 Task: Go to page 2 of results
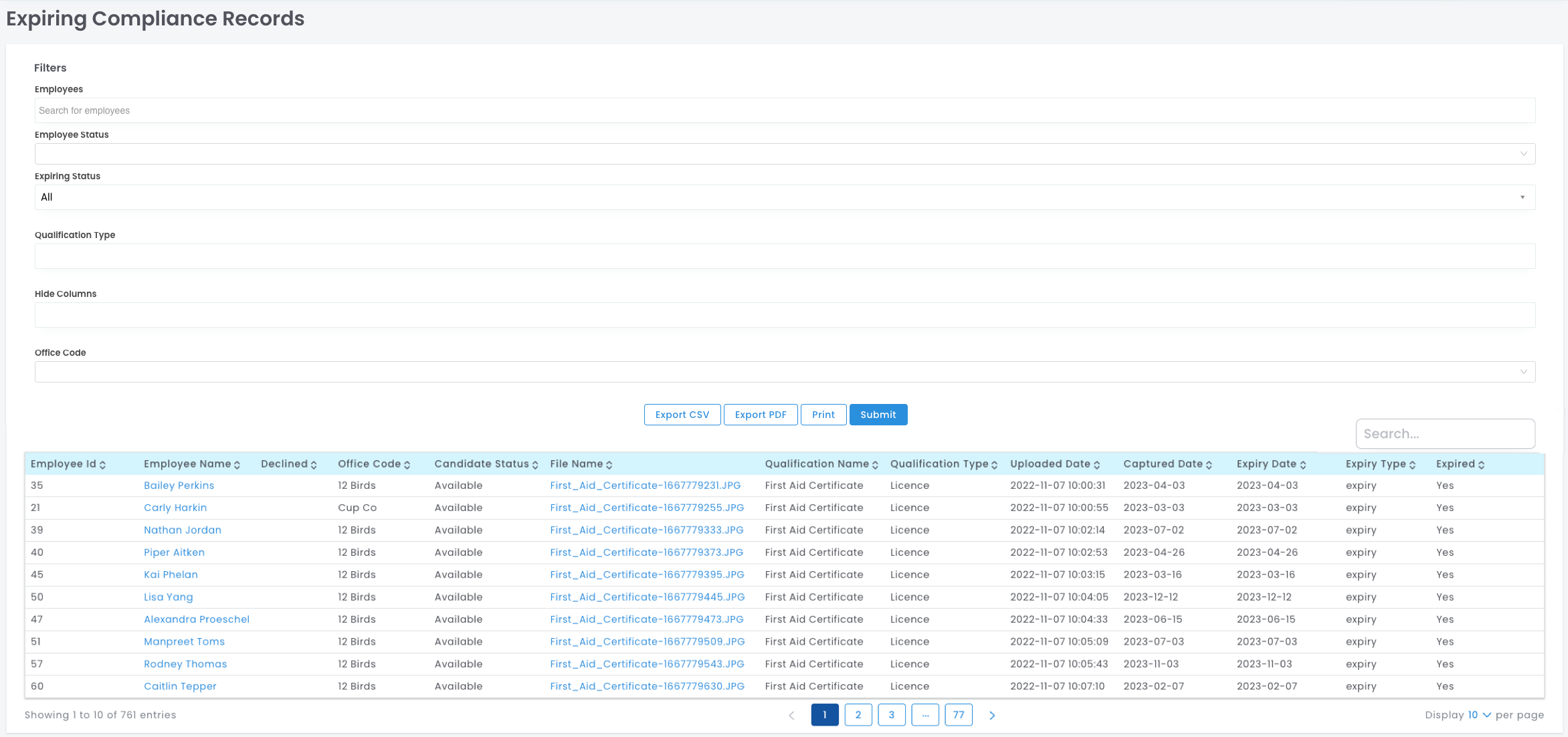[858, 715]
